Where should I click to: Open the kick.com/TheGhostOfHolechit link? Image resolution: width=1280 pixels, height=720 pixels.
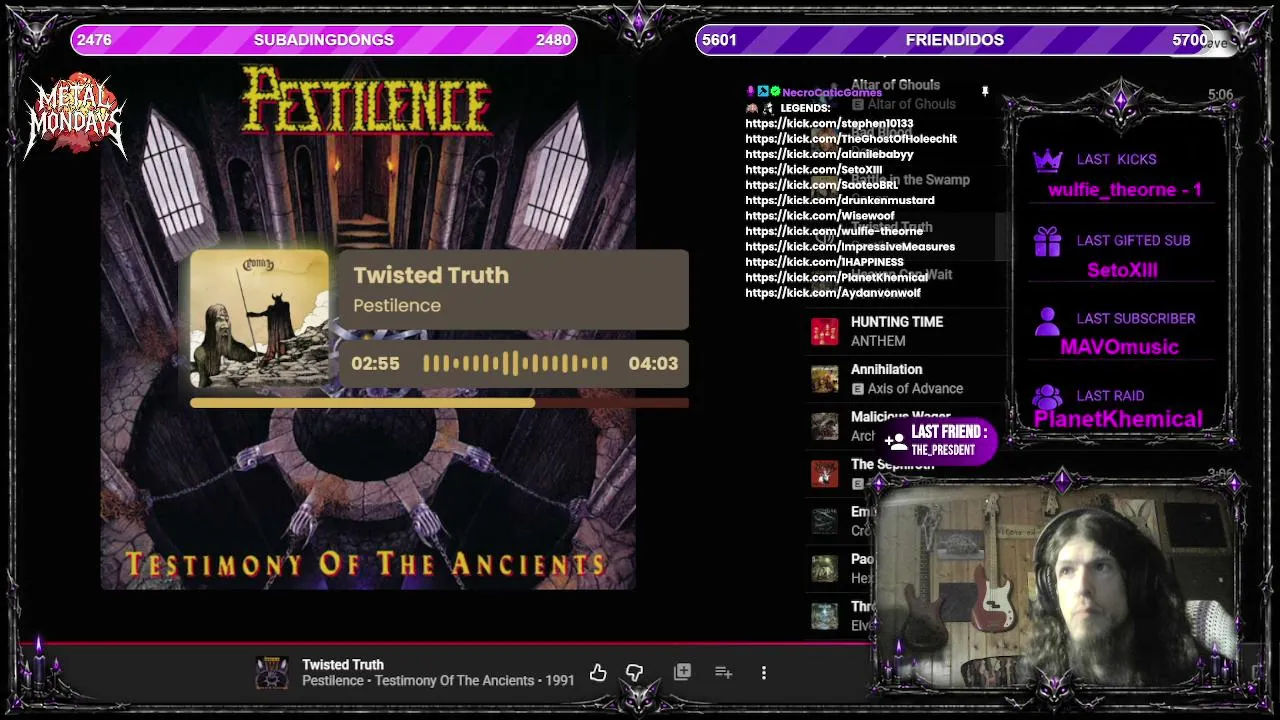(851, 139)
